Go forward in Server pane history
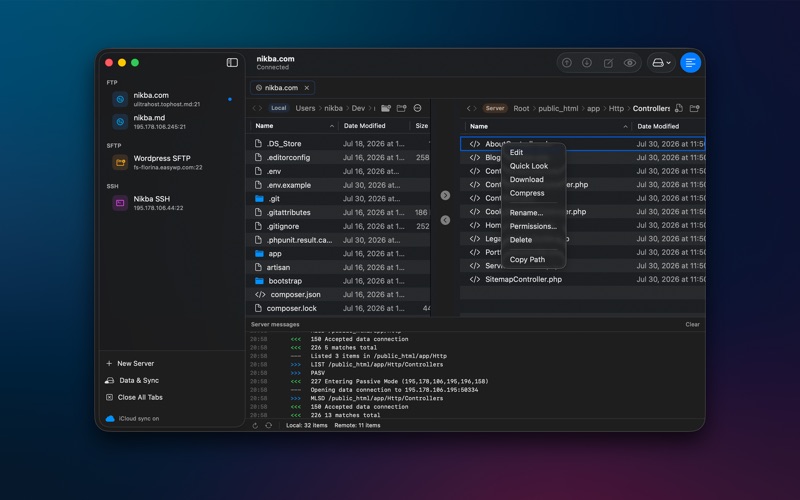The image size is (800, 500). [475, 108]
